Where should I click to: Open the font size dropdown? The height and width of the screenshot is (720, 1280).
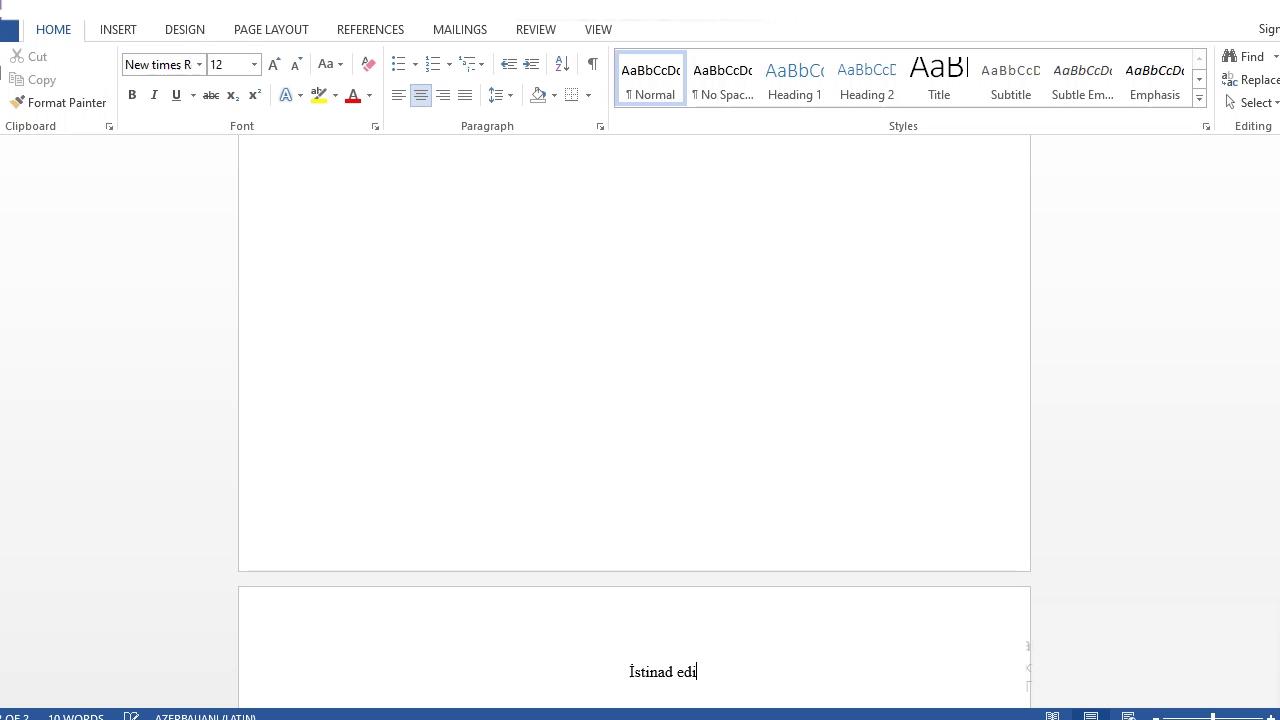[x=254, y=65]
